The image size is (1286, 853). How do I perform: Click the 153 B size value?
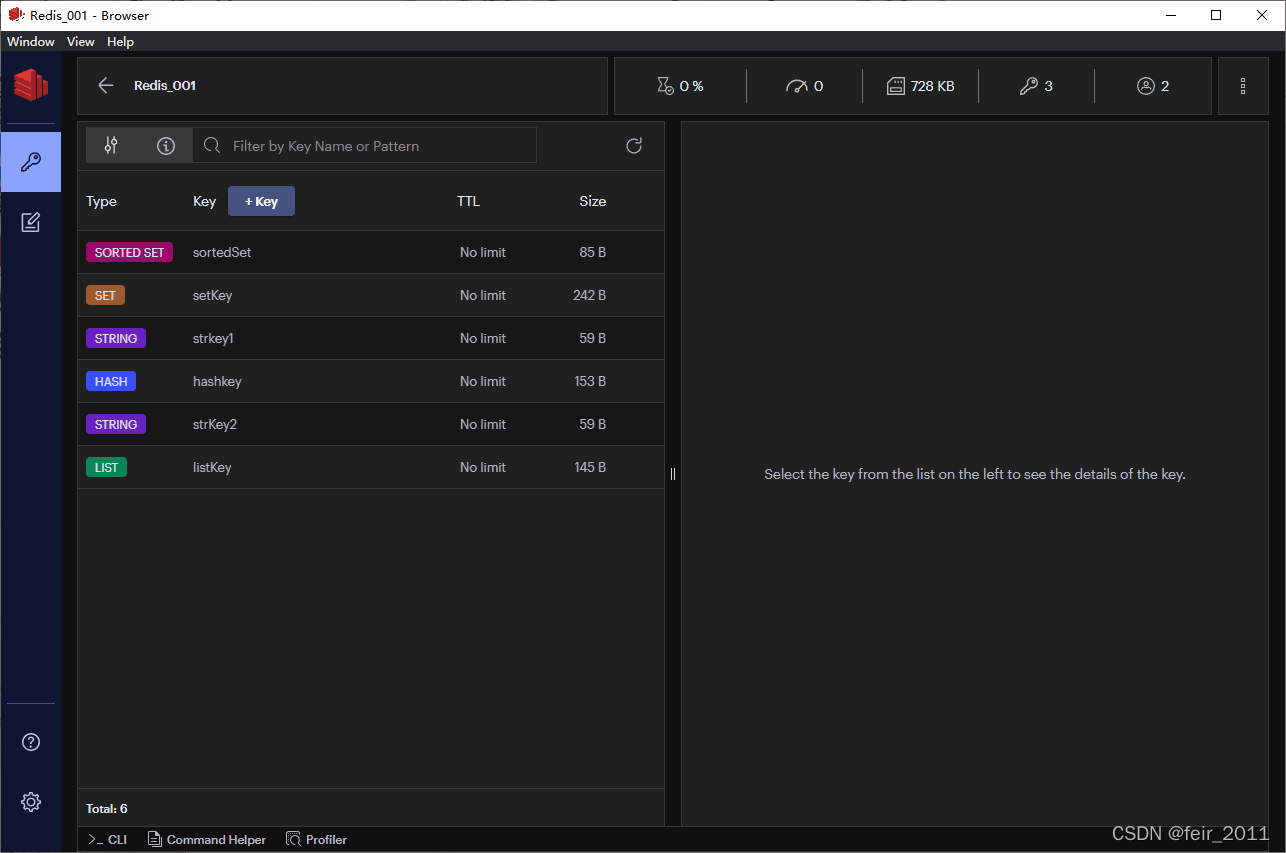pyautogui.click(x=590, y=381)
